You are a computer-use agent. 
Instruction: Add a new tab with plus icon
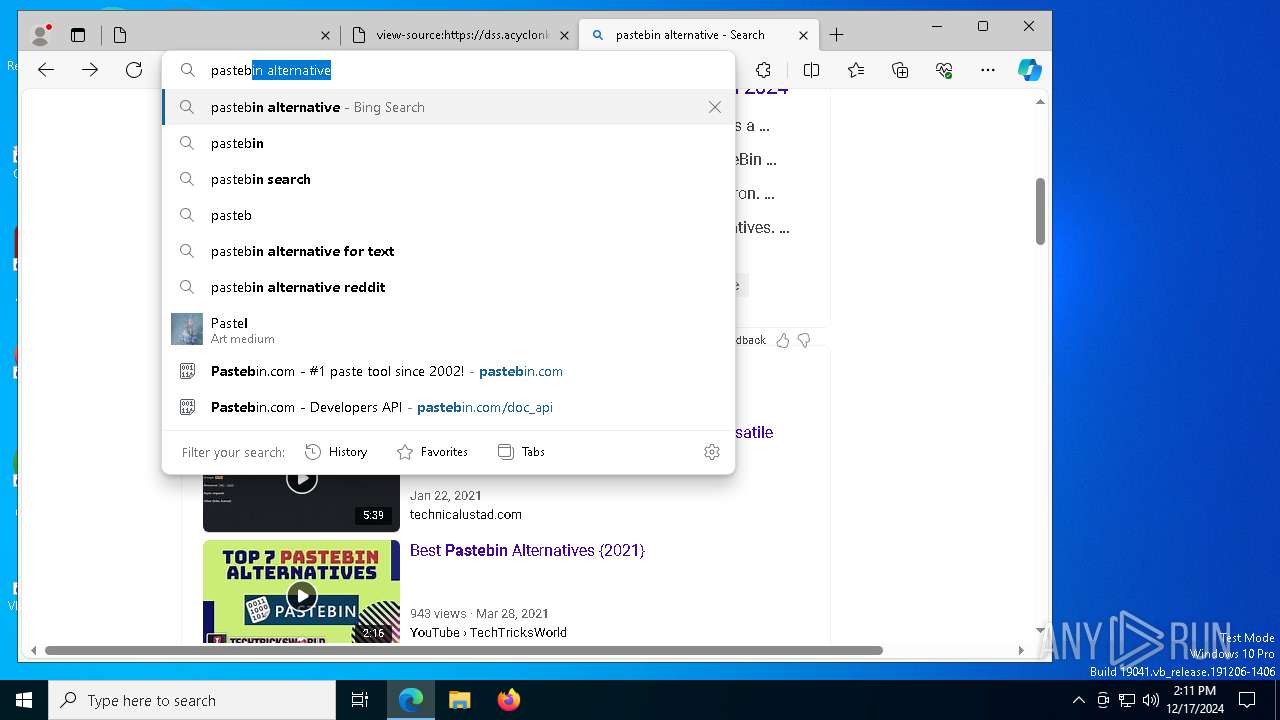tap(837, 35)
